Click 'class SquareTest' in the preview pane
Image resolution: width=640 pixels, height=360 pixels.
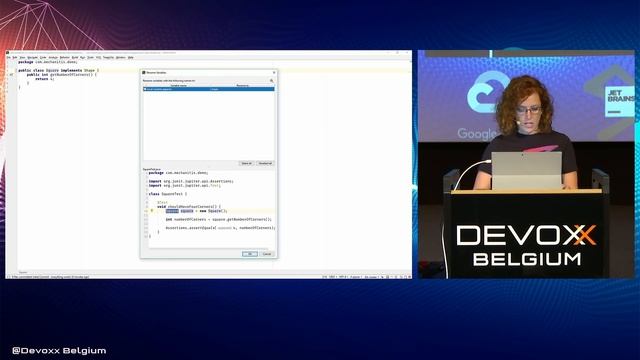tap(166, 194)
